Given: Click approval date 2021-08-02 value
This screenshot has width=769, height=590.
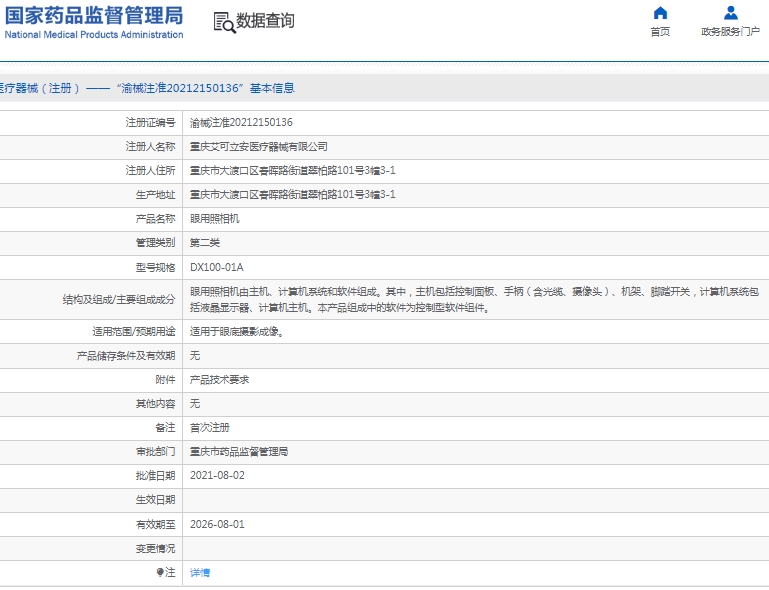Looking at the screenshot, I should pyautogui.click(x=217, y=476).
